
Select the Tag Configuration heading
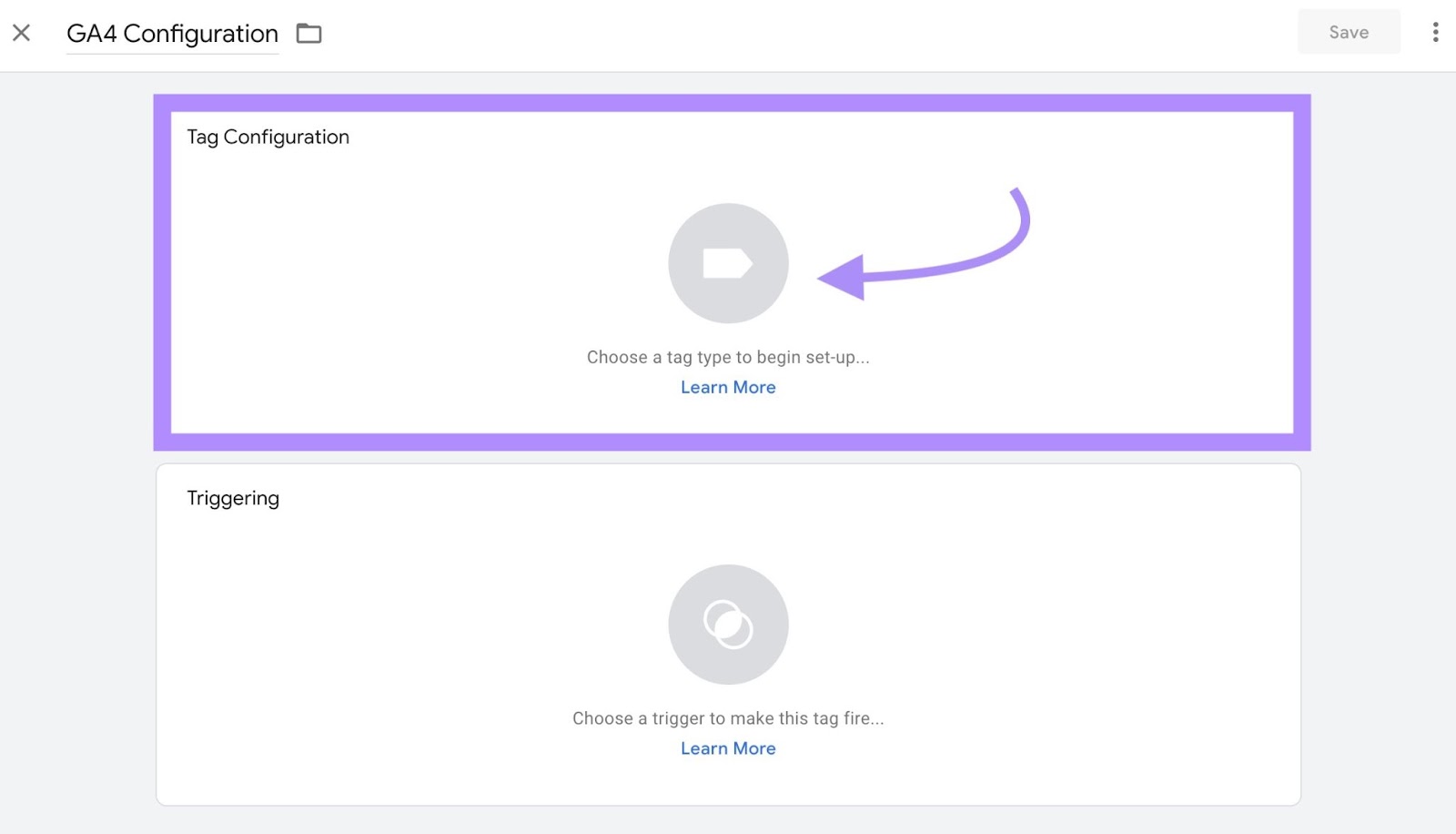point(268,137)
